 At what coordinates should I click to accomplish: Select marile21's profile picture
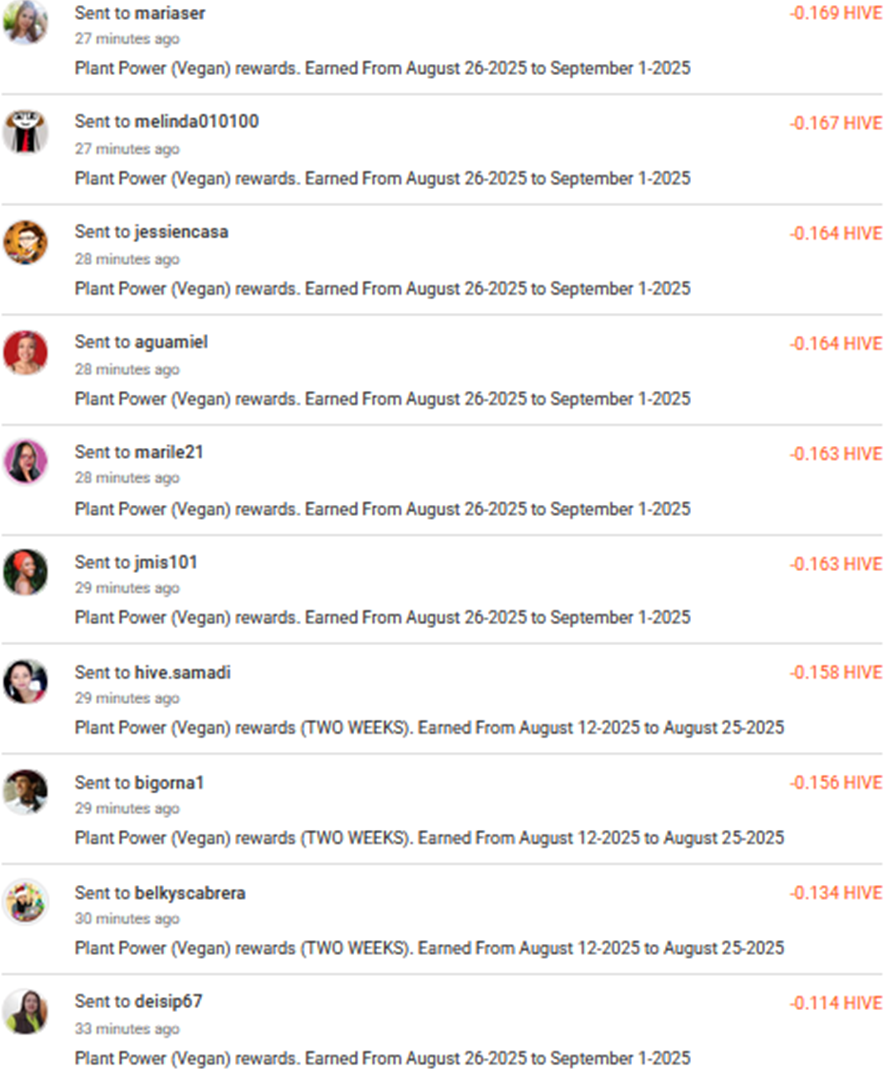click(25, 461)
